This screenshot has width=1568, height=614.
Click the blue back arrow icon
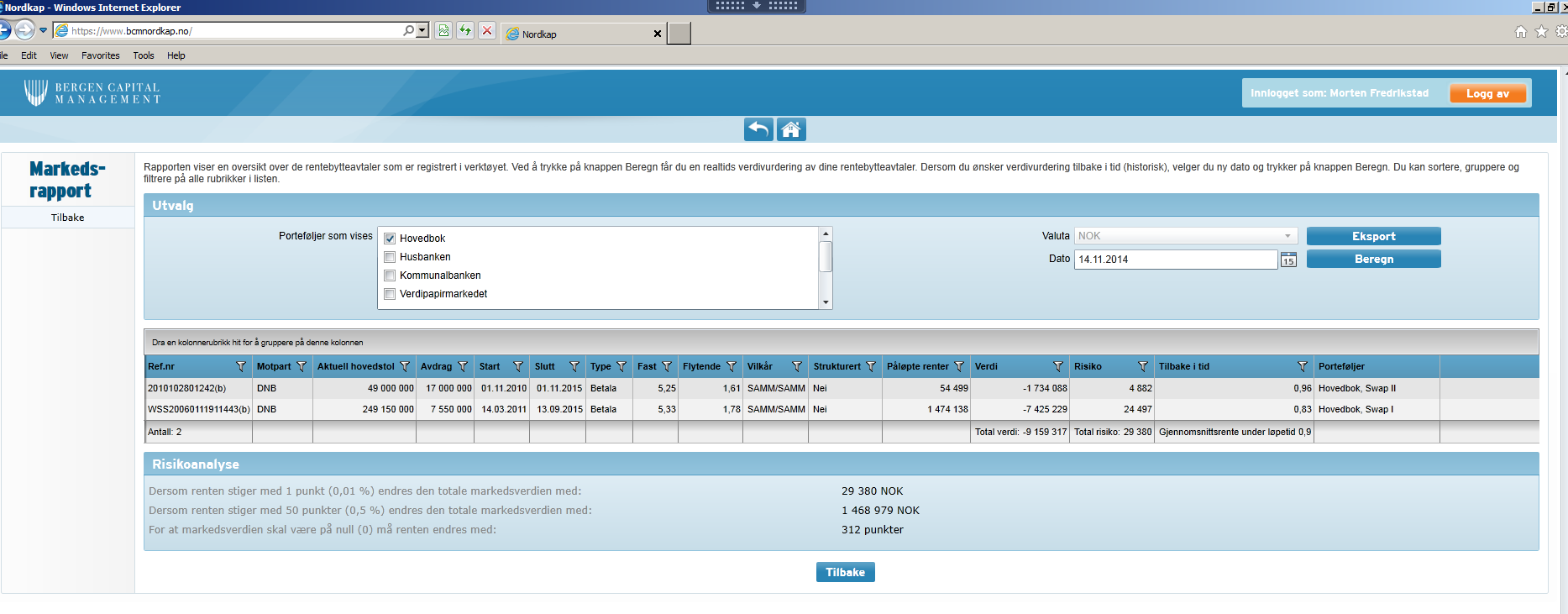(758, 129)
